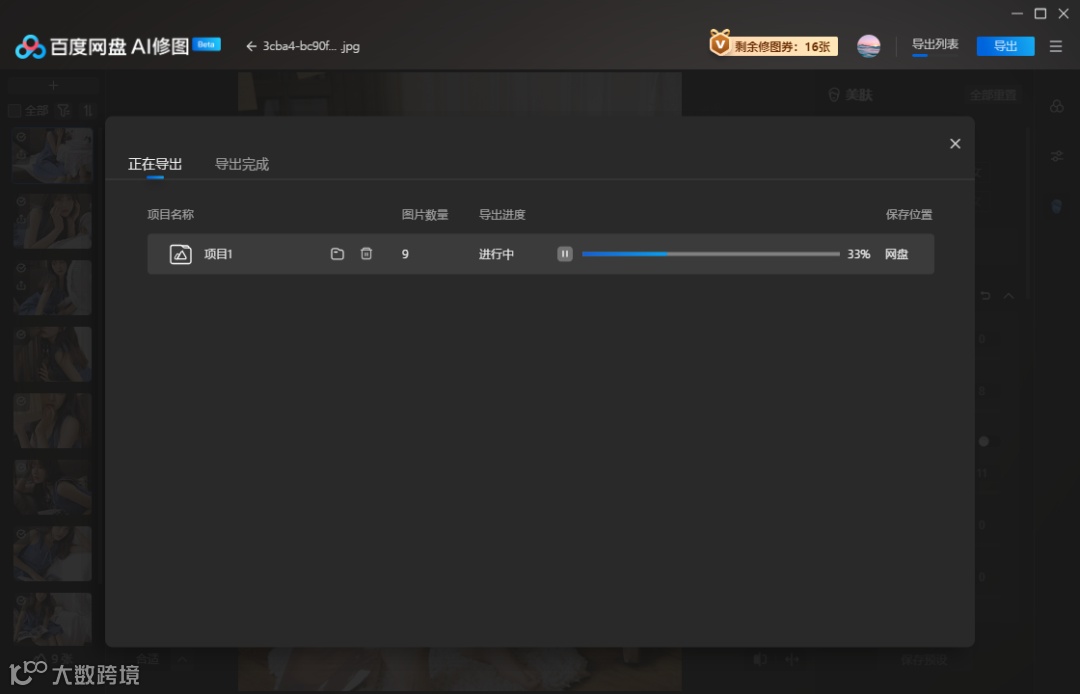The height and width of the screenshot is (694, 1080).
Task: Open the 美肤 skin beauty panel
Action: (850, 95)
